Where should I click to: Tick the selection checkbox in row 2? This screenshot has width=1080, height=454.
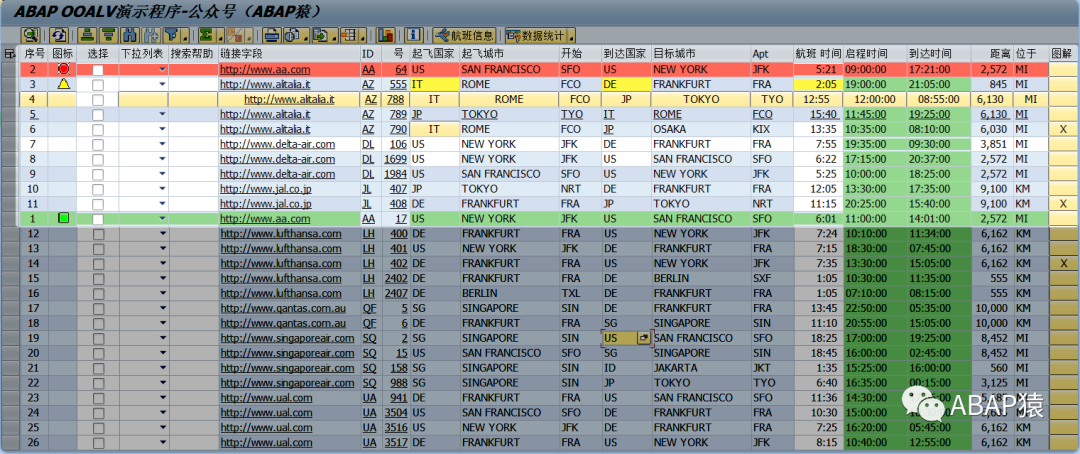click(98, 70)
